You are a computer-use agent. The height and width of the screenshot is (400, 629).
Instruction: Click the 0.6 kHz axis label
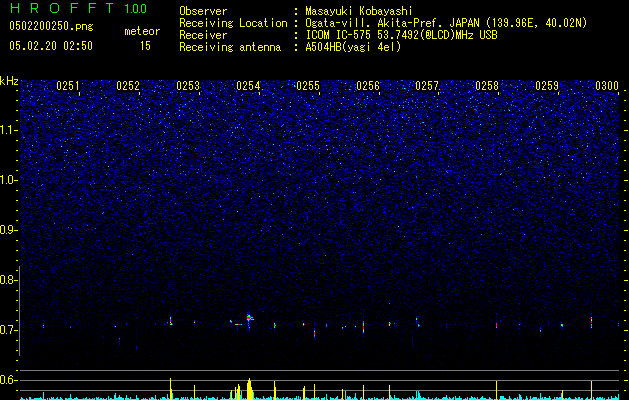click(x=7, y=380)
